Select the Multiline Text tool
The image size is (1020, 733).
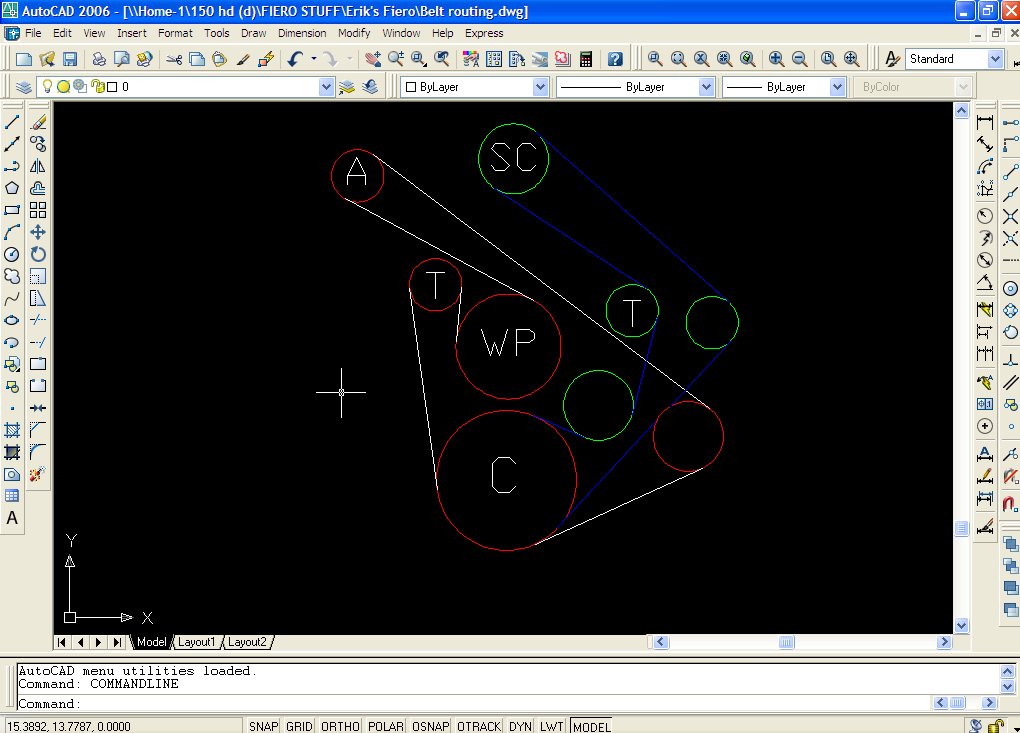tap(12, 518)
